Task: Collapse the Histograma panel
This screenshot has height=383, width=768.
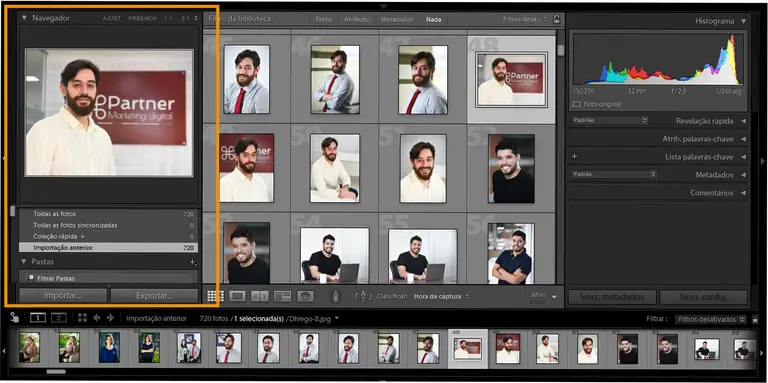Action: click(744, 21)
